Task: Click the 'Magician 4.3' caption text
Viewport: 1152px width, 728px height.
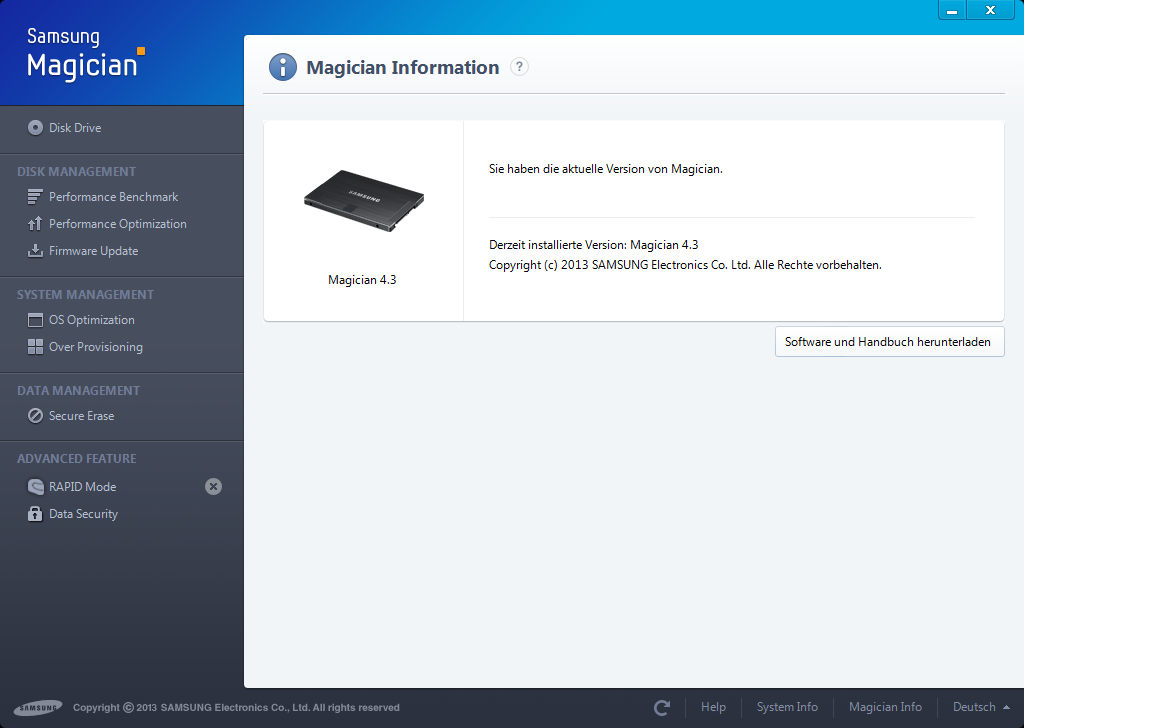Action: coord(362,280)
